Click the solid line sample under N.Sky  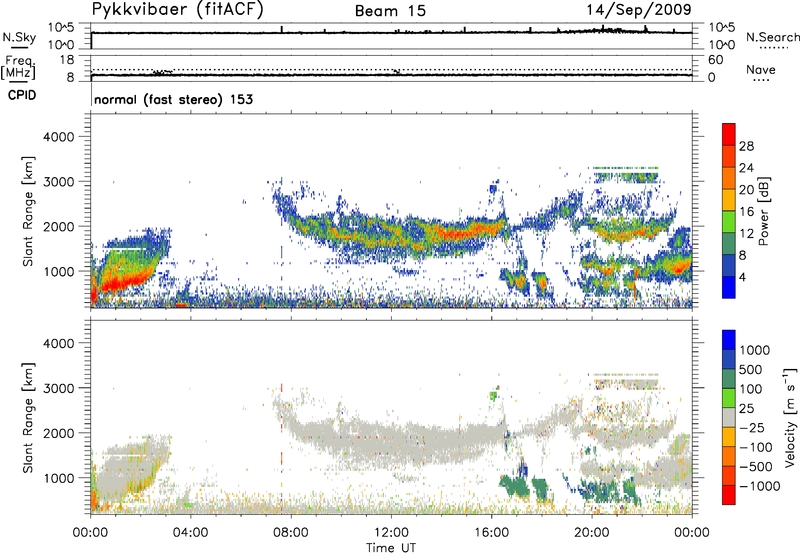(19, 47)
